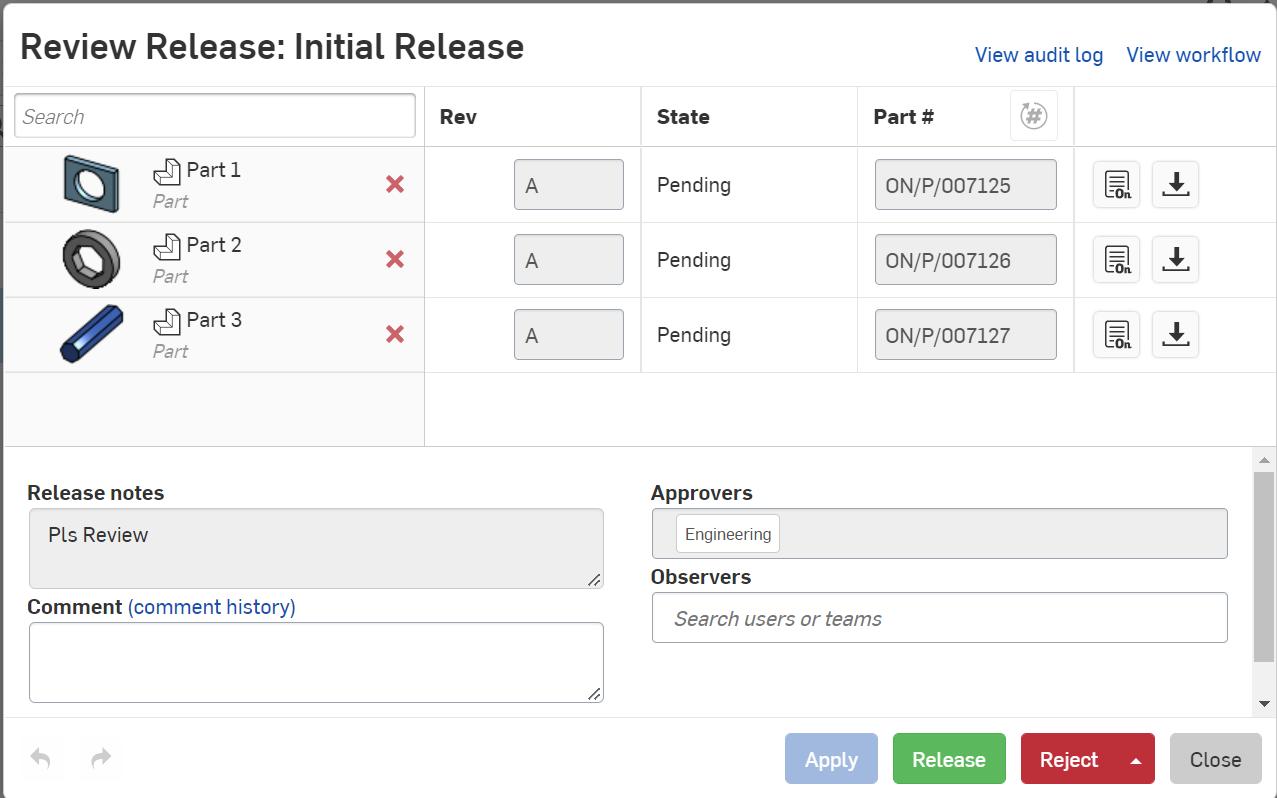This screenshot has height=798, width=1277.
Task: Click the Apply button
Action: click(831, 759)
